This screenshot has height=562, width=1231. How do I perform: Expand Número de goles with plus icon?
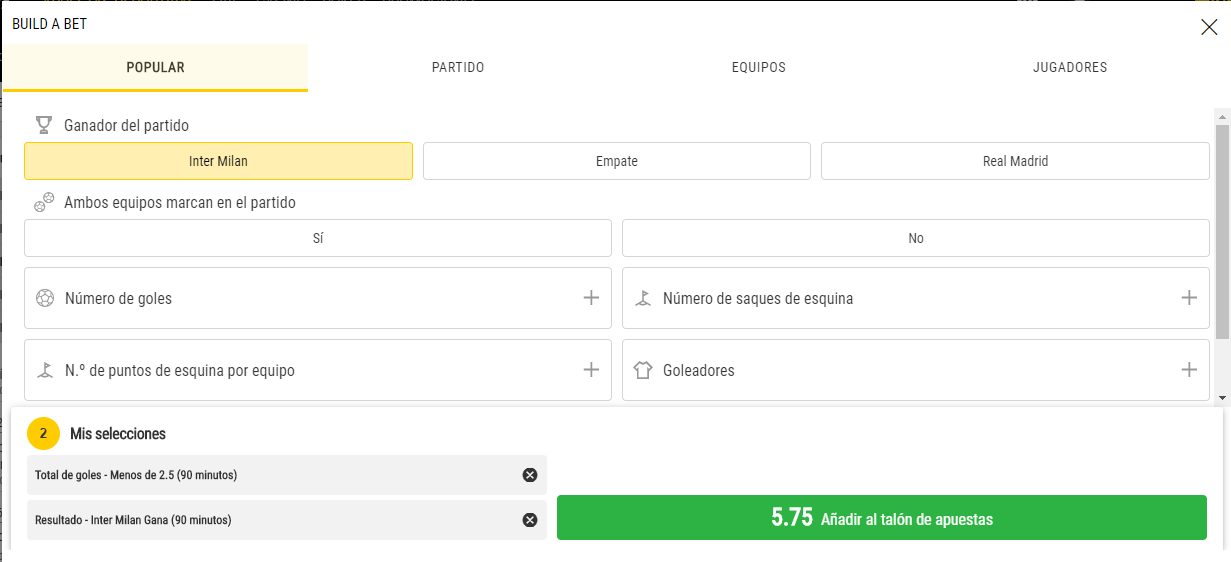pos(591,298)
